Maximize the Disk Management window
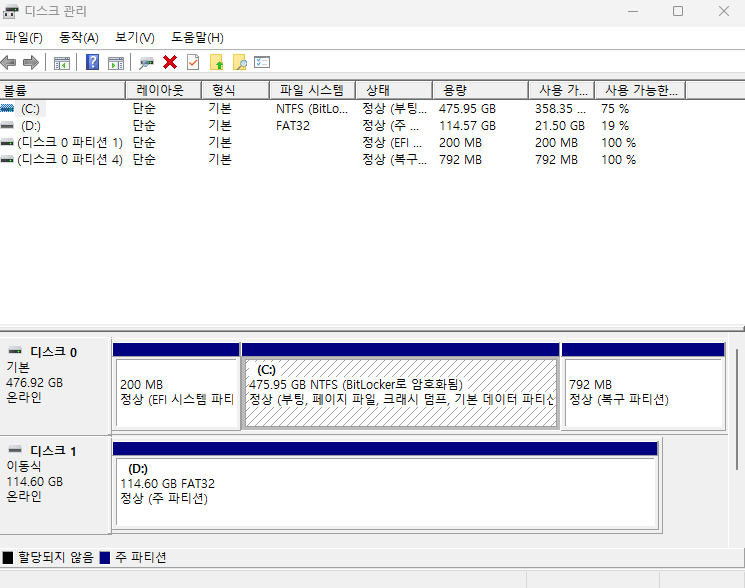Screen dimensions: 745x588 pyautogui.click(x=678, y=11)
